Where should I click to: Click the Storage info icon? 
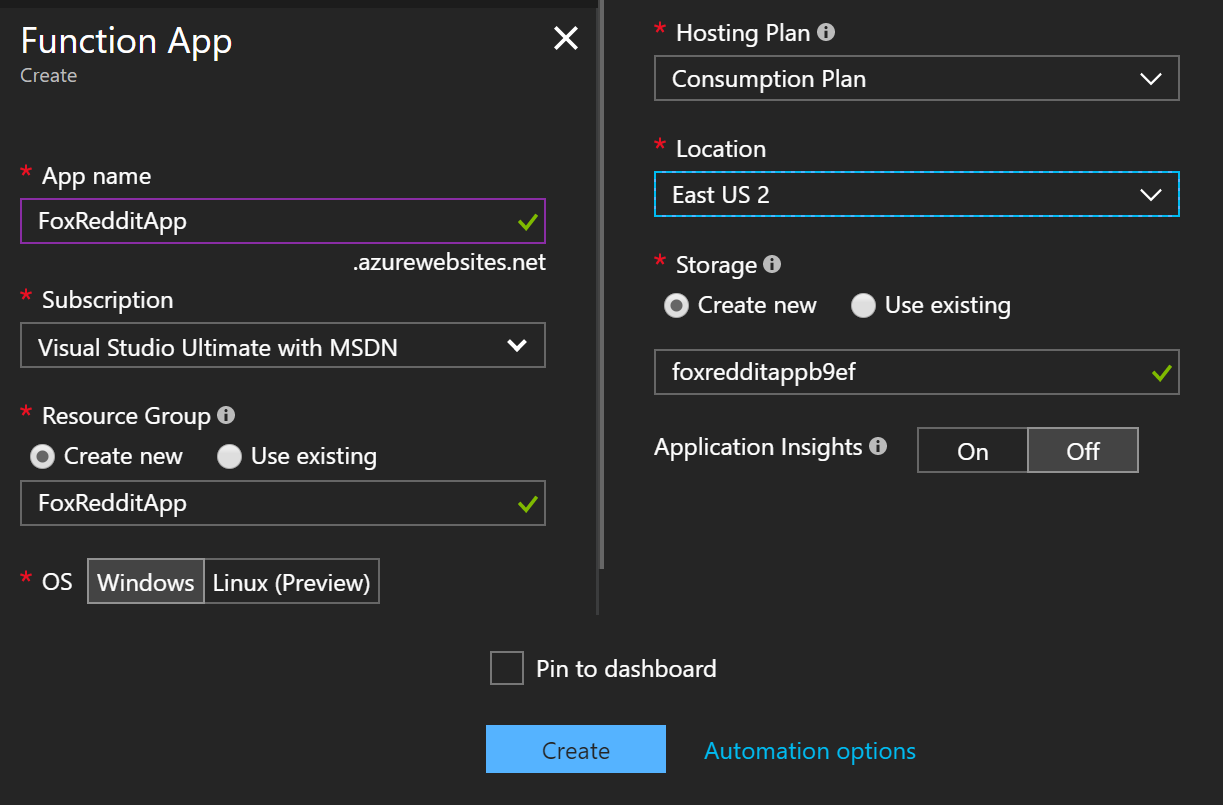click(x=772, y=264)
